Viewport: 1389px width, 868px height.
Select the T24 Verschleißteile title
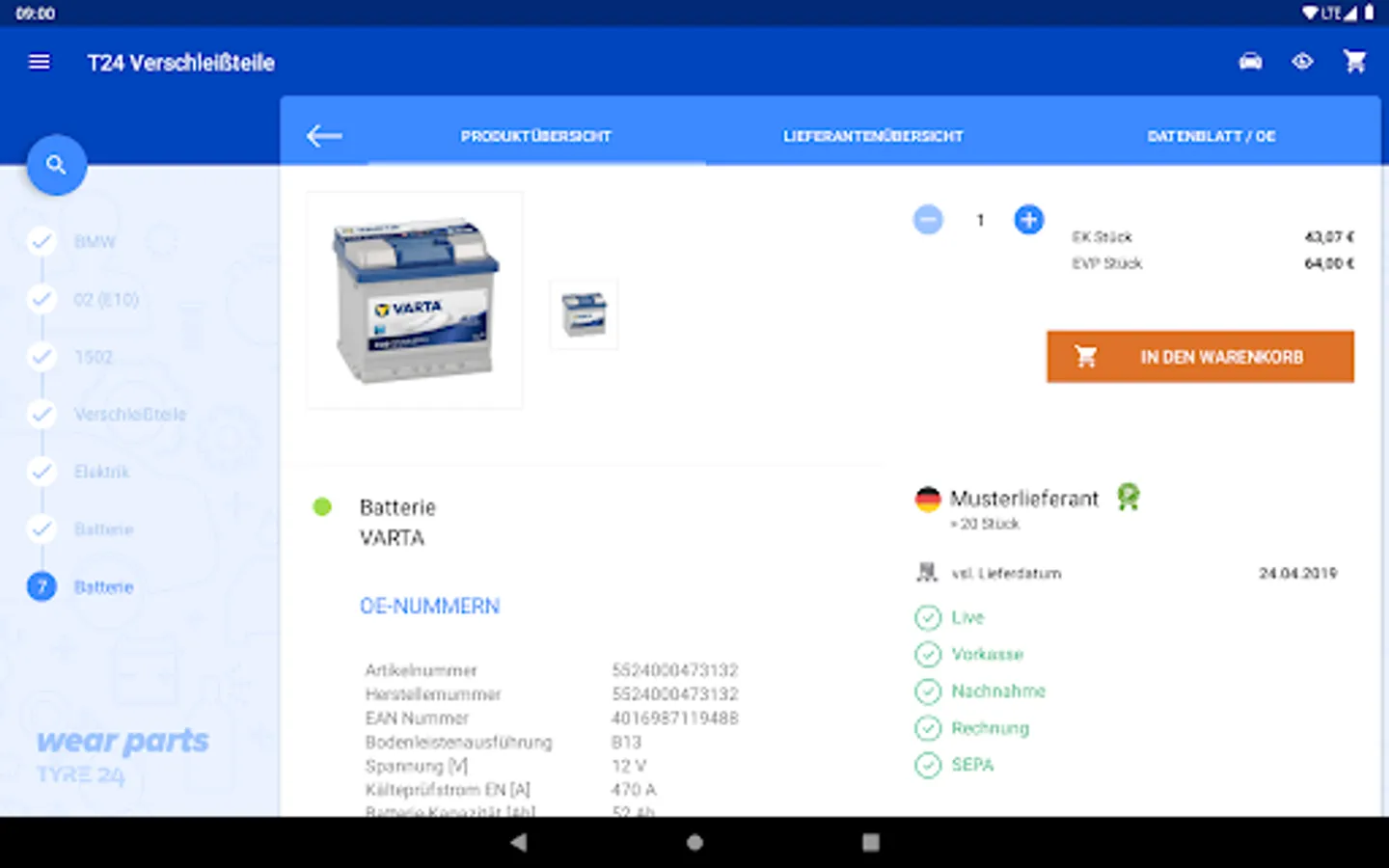181,63
